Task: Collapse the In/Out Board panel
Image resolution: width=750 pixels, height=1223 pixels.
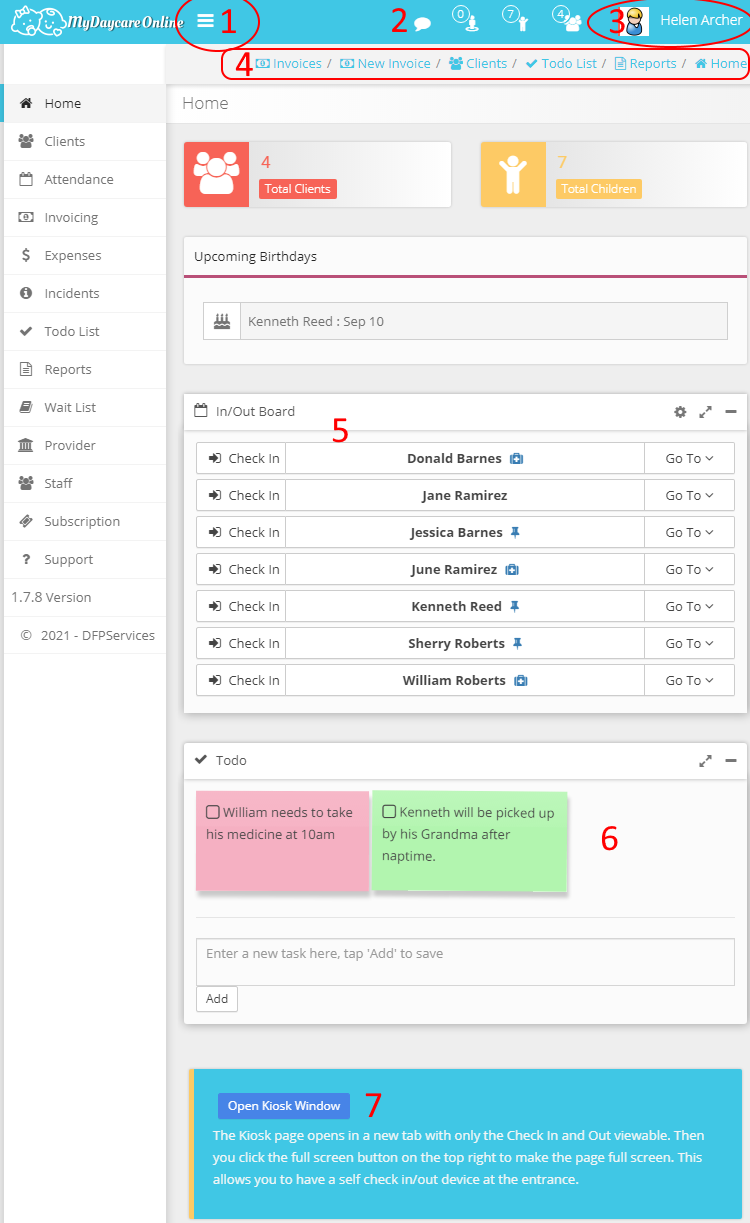Action: click(x=729, y=410)
